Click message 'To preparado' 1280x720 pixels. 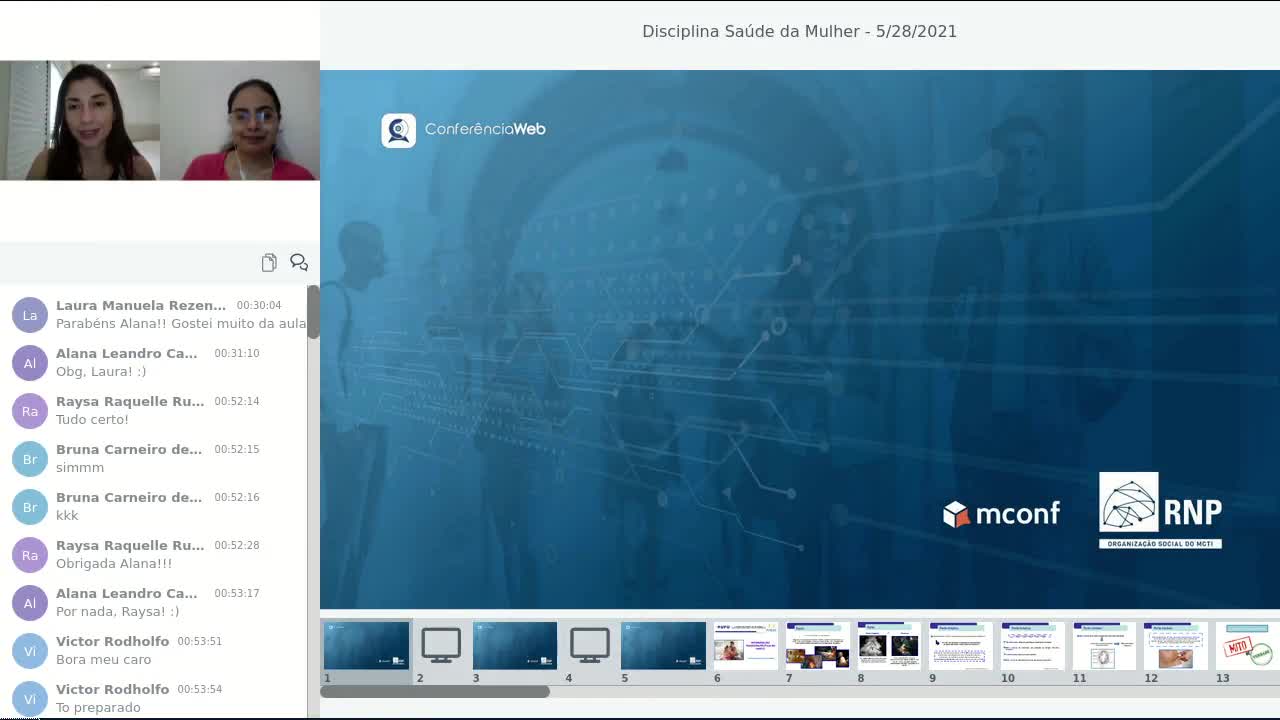(98, 708)
